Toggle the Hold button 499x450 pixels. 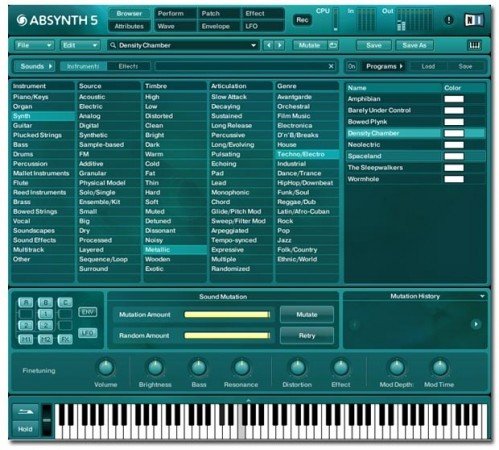(25, 429)
